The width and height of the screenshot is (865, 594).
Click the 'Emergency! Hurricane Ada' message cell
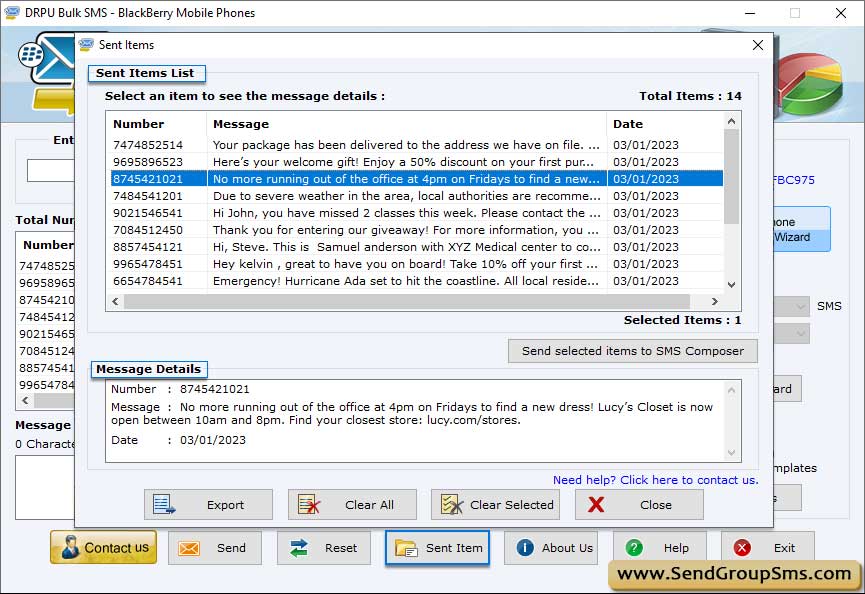click(406, 281)
